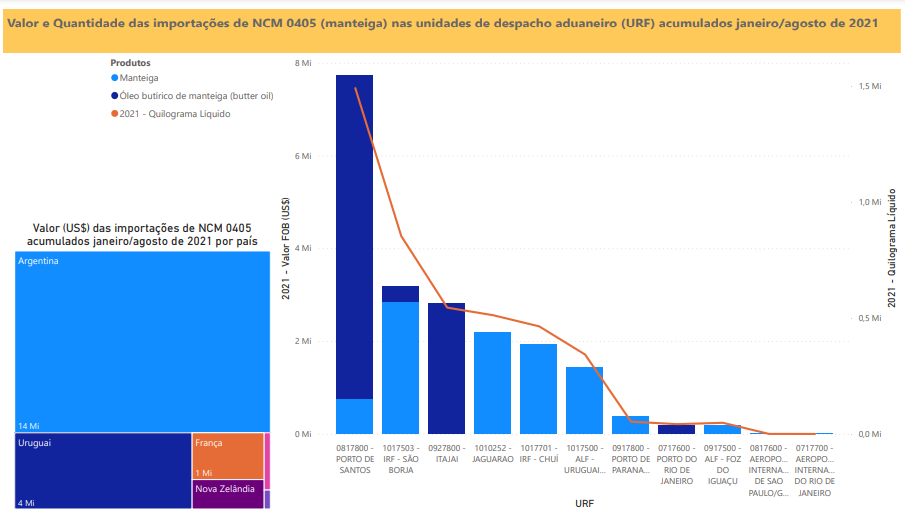Click the right 2021 - Quilograma Líquido axis title
This screenshot has height=530, width=905.
click(892, 248)
